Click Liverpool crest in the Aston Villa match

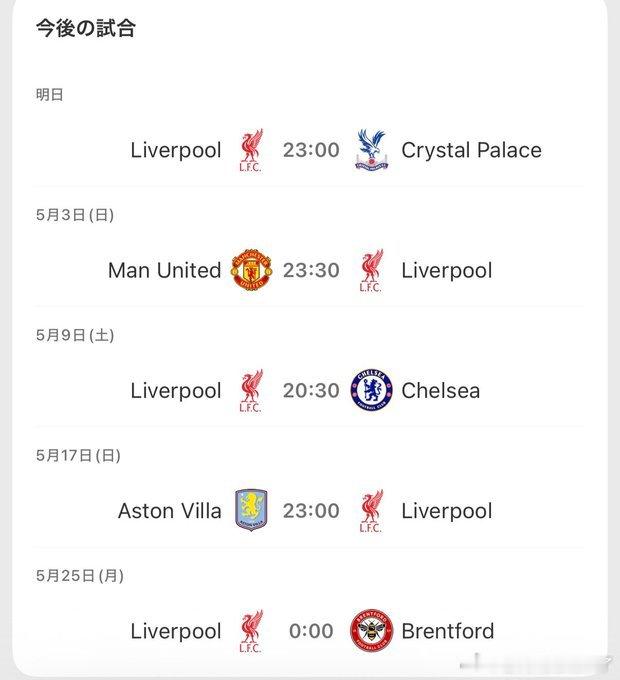tap(371, 511)
